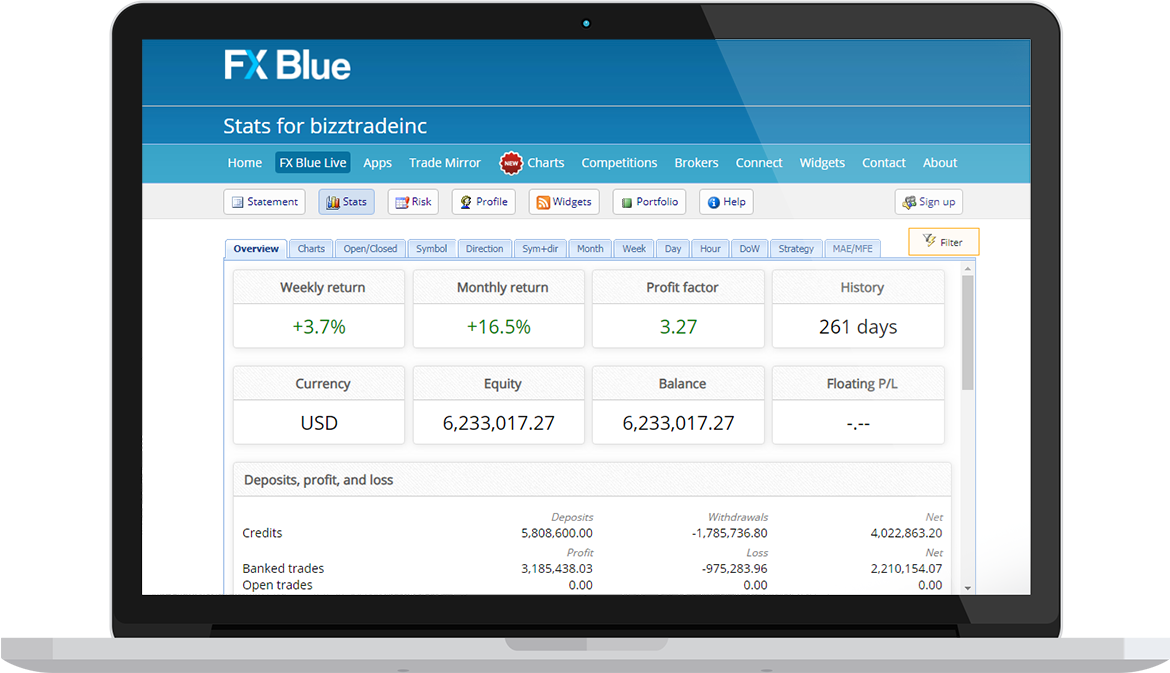Open the Profile section

point(484,202)
